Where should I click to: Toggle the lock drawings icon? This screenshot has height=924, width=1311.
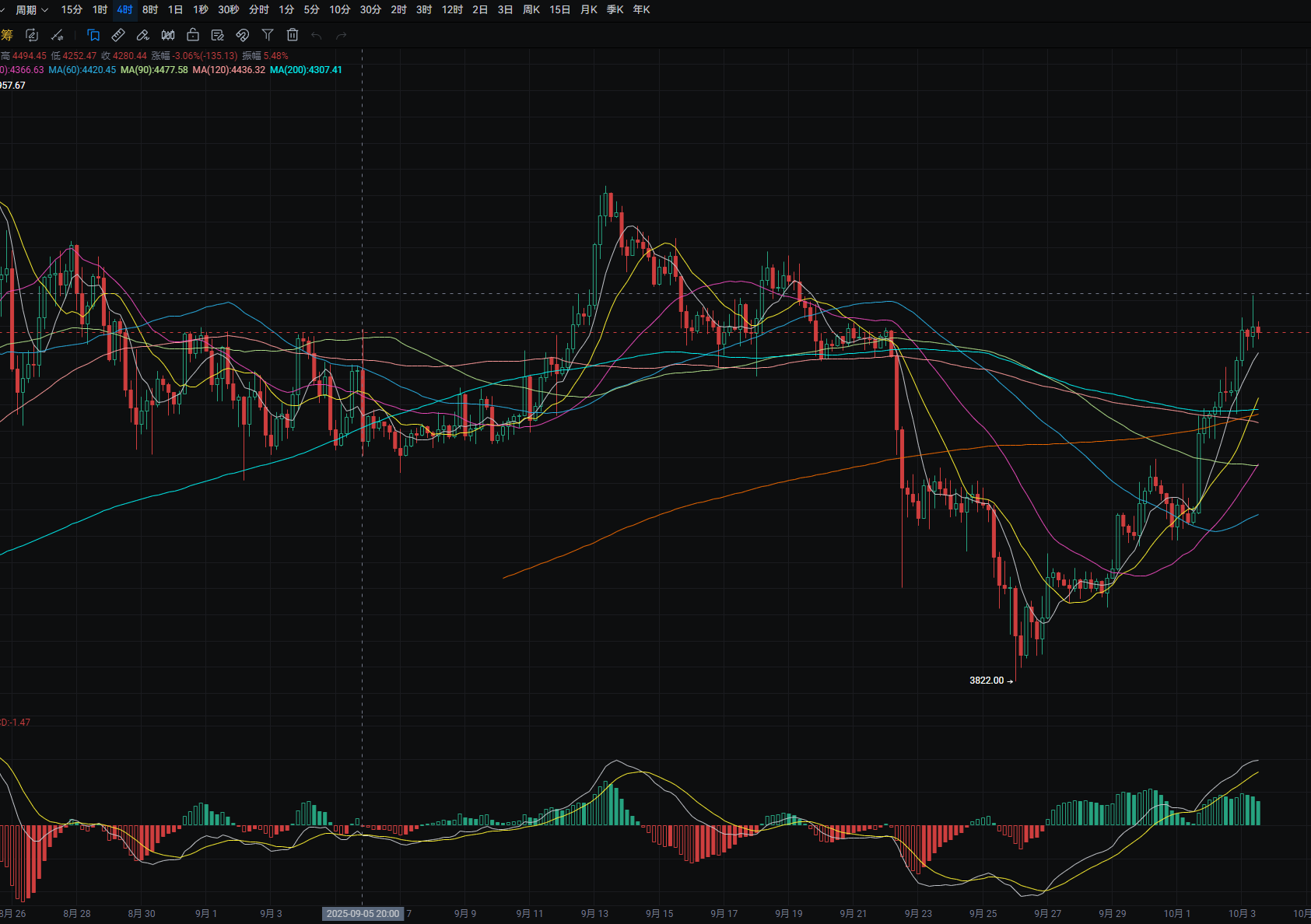[193, 35]
